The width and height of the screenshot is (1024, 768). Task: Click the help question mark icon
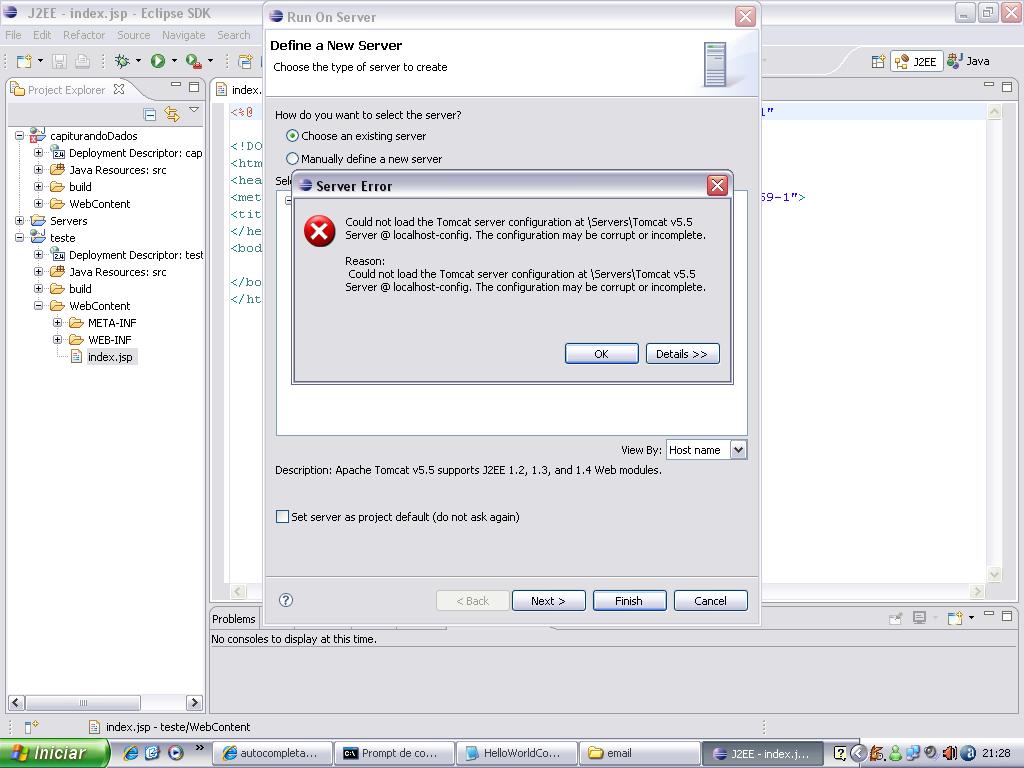tap(286, 600)
